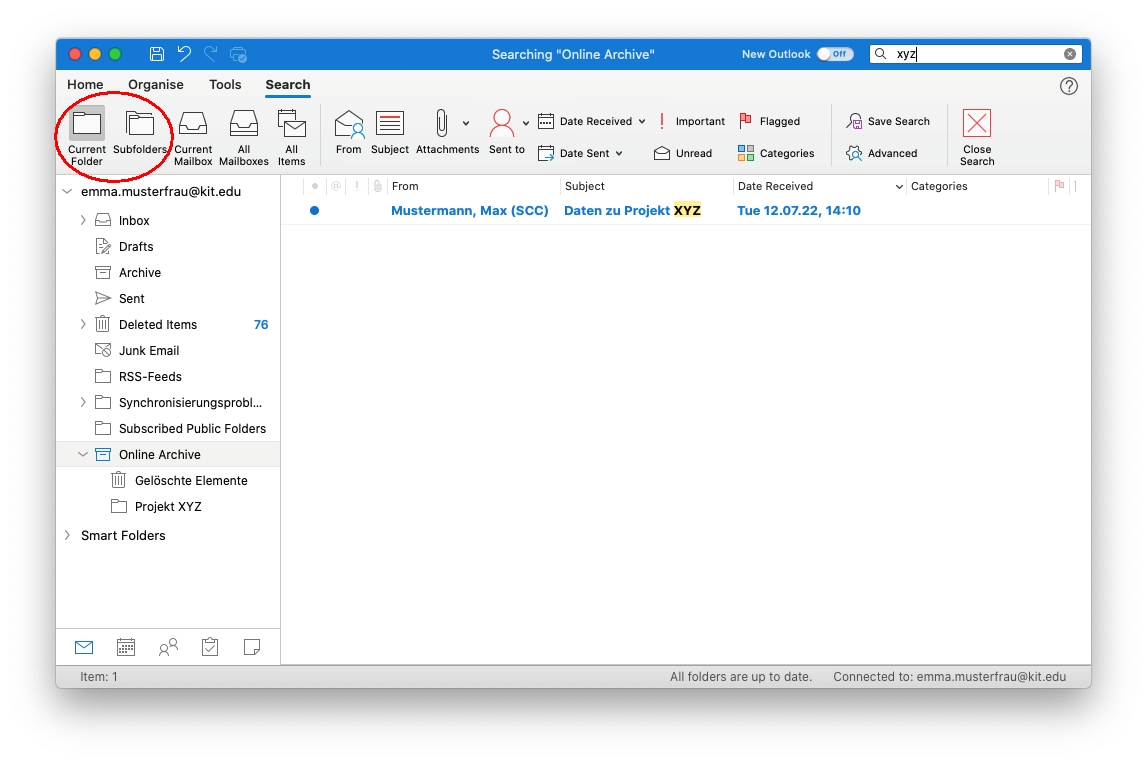Toggle the New Outlook switch
This screenshot has width=1147, height=762.
pyautogui.click(x=835, y=54)
